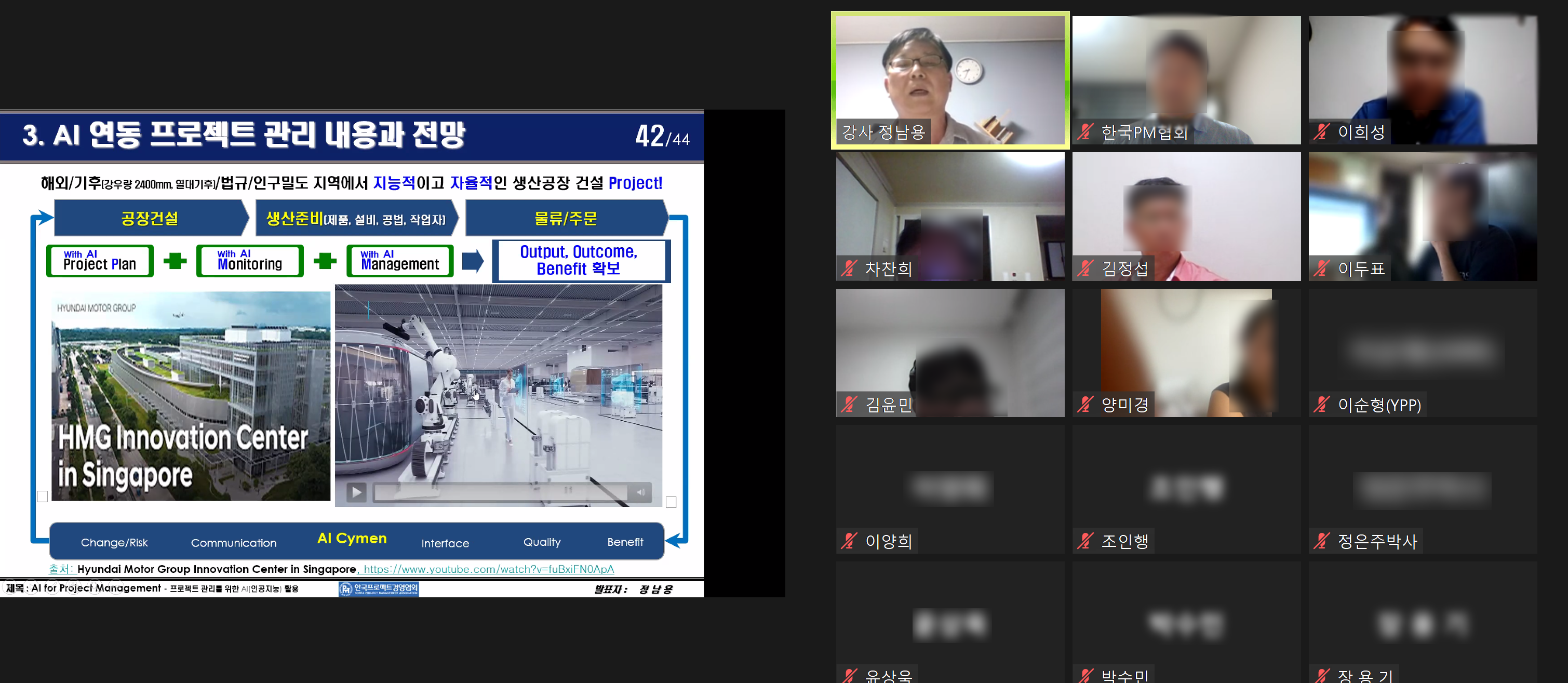Screen dimensions: 1568x683
Task: Click muted mic icon beside 이희성
Action: tap(1321, 132)
